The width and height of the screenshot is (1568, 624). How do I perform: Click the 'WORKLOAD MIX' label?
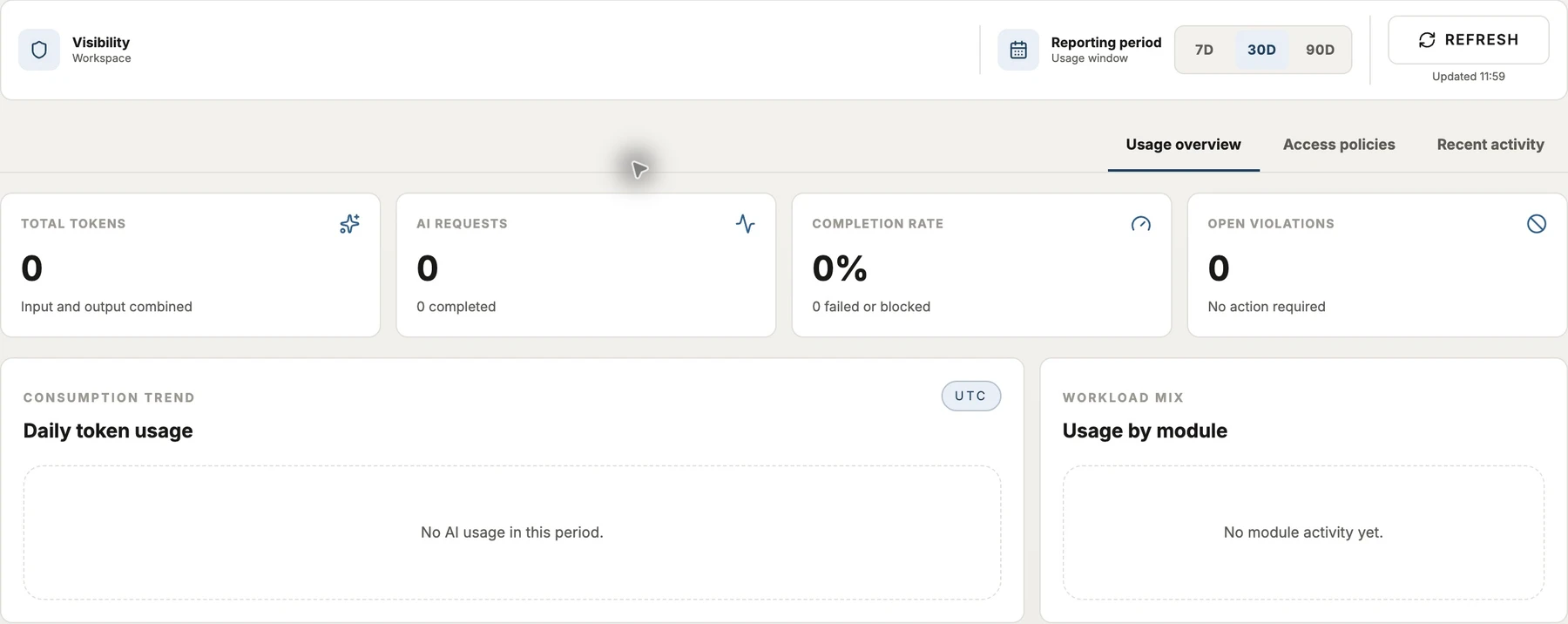1123,397
